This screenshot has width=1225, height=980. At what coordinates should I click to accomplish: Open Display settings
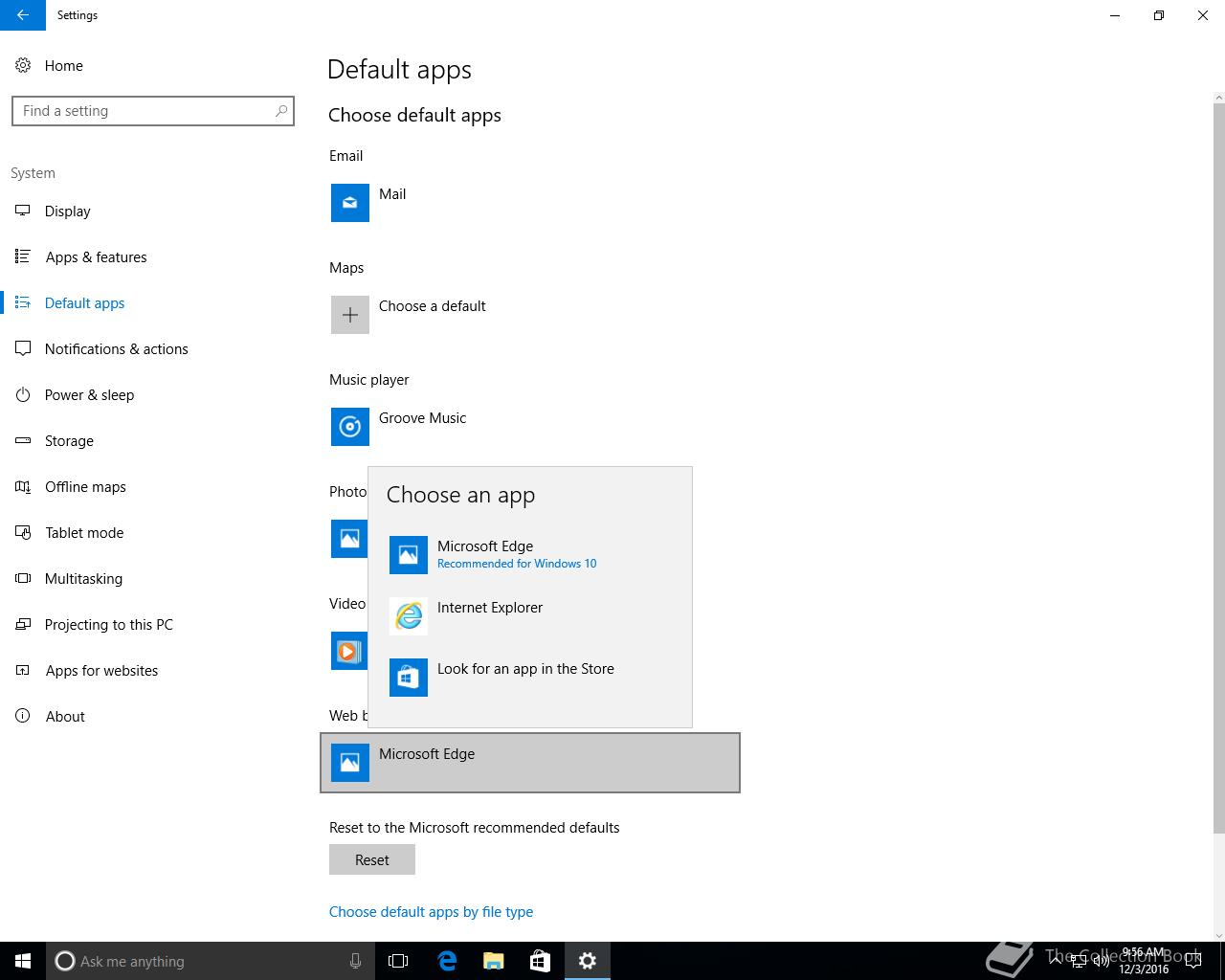tap(67, 212)
